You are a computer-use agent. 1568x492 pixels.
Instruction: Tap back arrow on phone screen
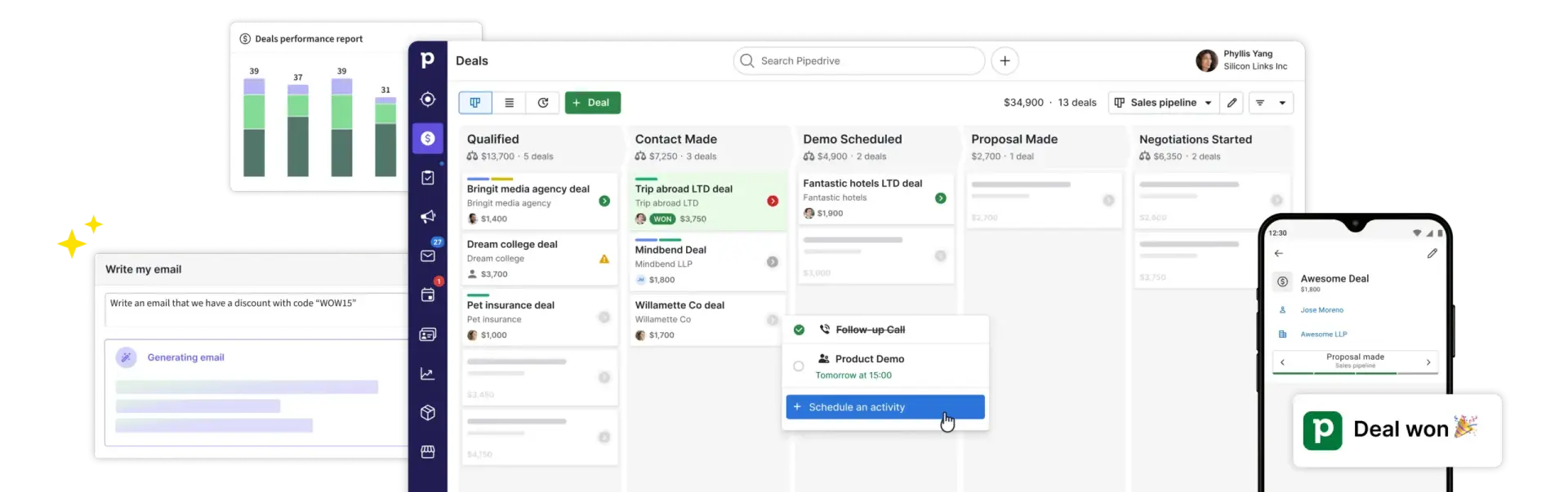pos(1279,254)
